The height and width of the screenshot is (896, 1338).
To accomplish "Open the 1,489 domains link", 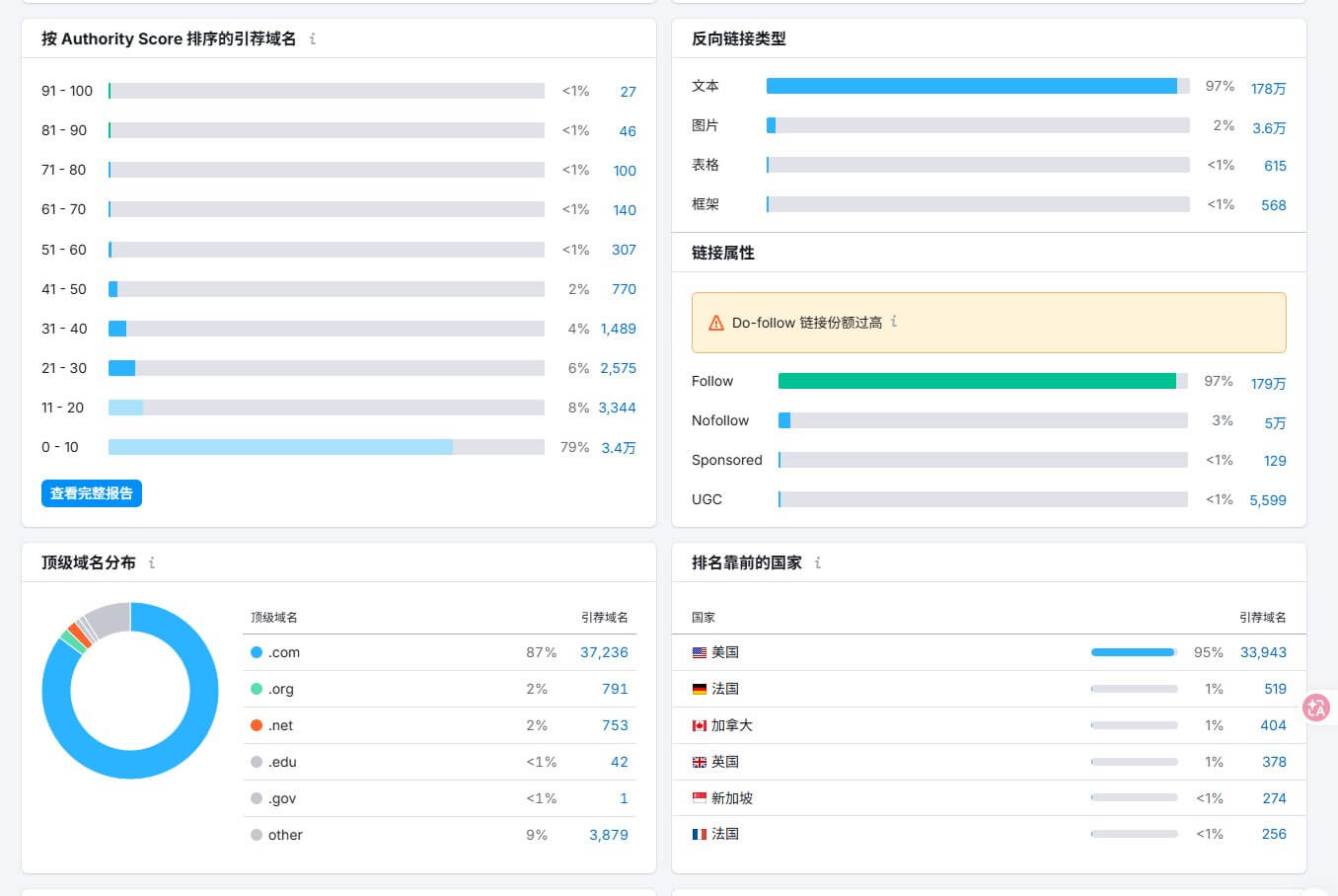I will (x=619, y=329).
